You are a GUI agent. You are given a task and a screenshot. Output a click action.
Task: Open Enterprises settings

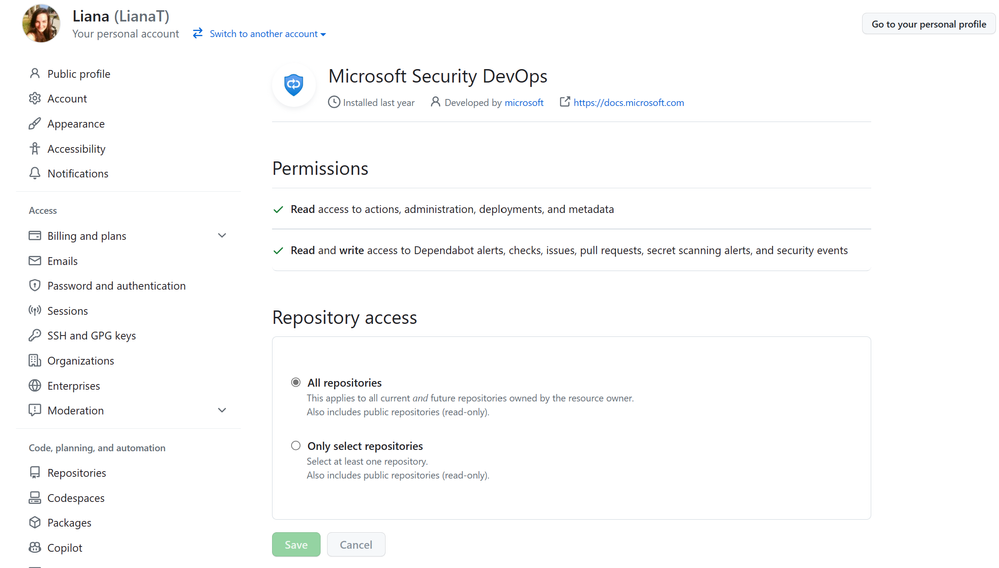(x=74, y=386)
